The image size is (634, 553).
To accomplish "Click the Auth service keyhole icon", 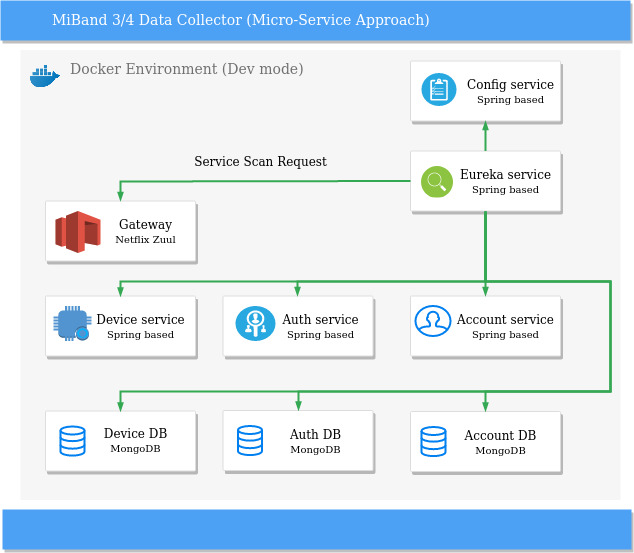I will click(255, 323).
